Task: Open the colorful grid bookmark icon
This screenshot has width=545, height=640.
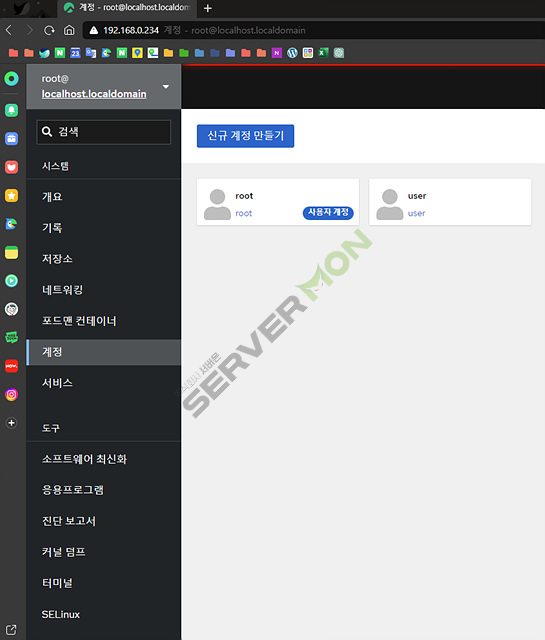Action: tap(308, 53)
